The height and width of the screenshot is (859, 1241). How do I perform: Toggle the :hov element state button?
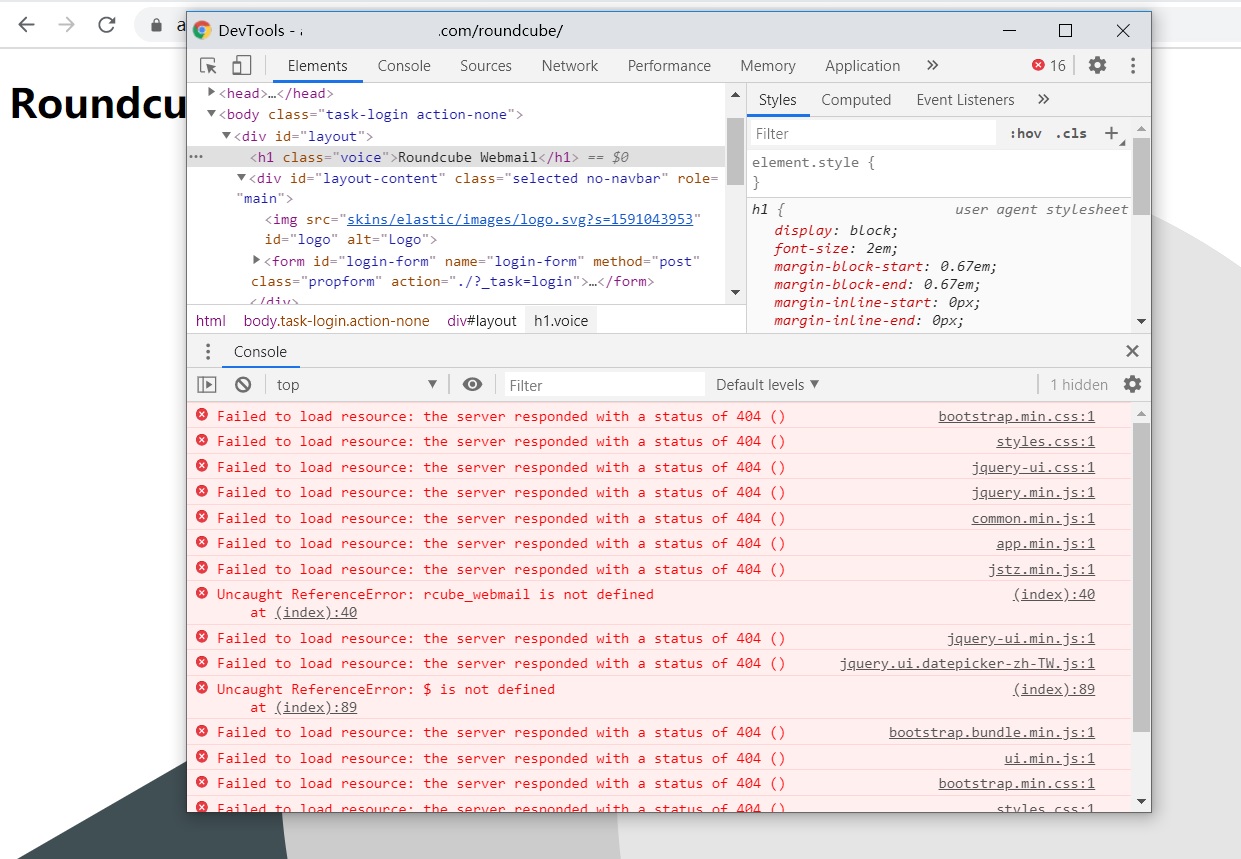[1025, 133]
